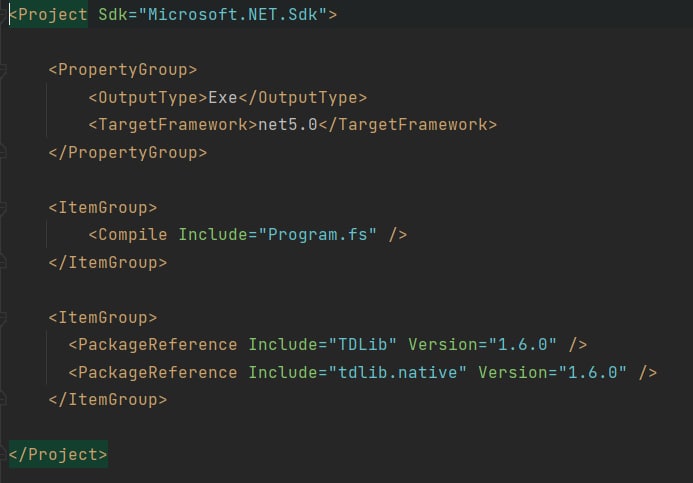The width and height of the screenshot is (693, 483).
Task: Click the "Microsoft.NET.Sdk" attribute value
Action: point(232,14)
